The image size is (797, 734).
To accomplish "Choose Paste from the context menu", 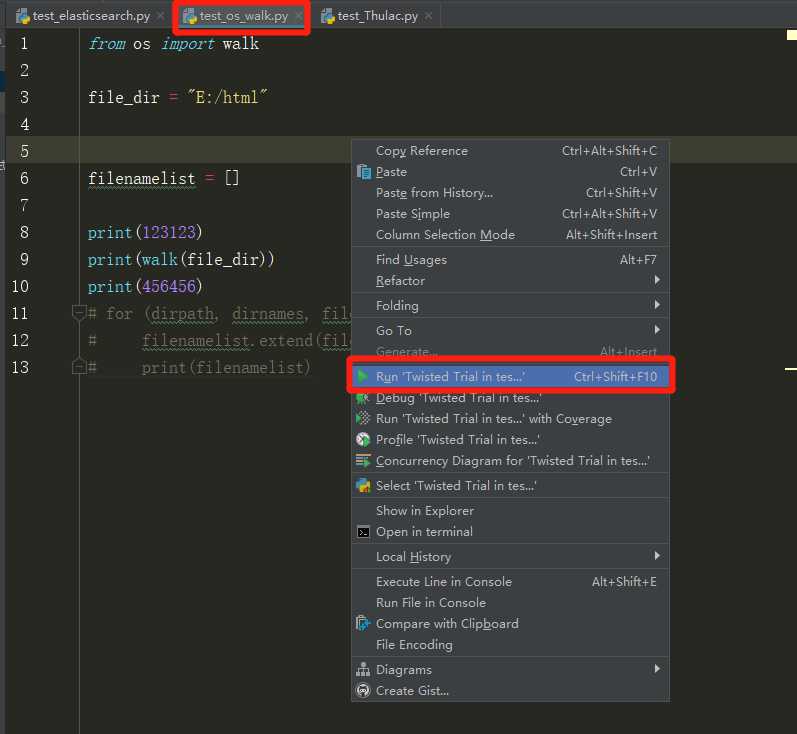I will point(510,172).
